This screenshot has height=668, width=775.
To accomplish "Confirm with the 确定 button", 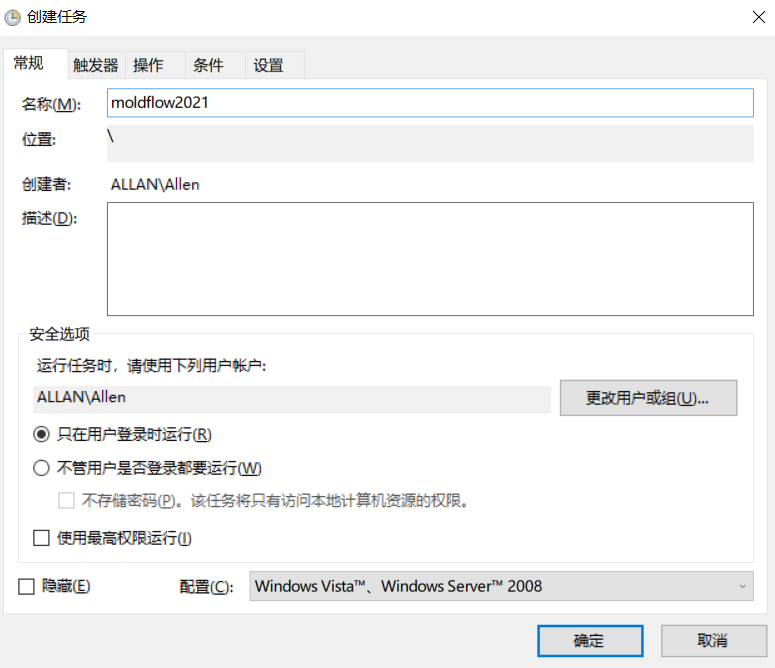I will (590, 641).
